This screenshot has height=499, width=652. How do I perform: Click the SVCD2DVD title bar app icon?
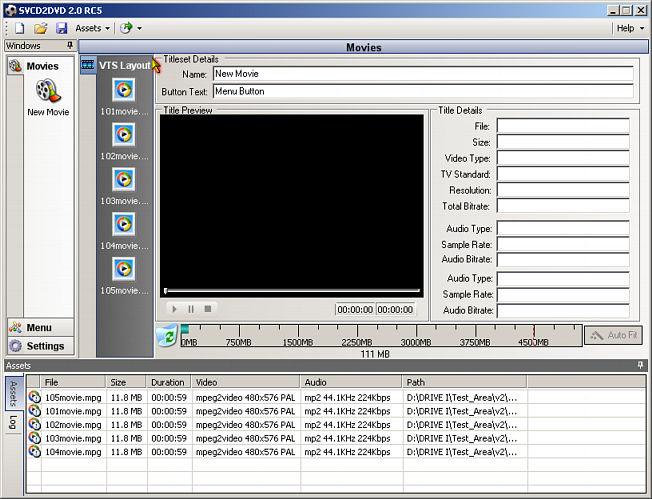pyautogui.click(x=11, y=10)
